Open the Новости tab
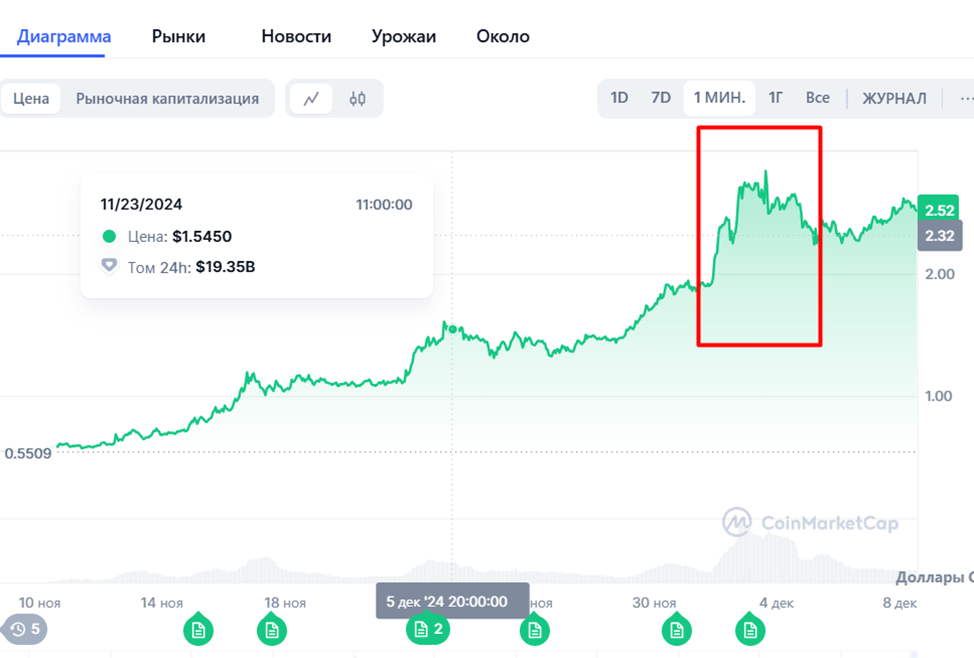Screen dimensions: 974x658 tap(296, 35)
